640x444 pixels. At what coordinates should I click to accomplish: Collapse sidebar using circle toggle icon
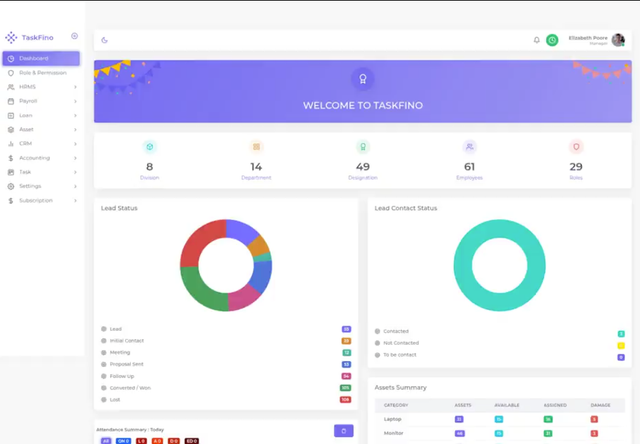click(x=74, y=36)
